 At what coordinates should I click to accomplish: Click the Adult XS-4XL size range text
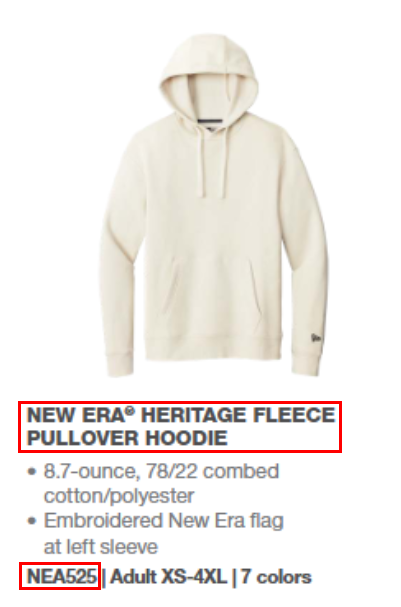pos(168,577)
